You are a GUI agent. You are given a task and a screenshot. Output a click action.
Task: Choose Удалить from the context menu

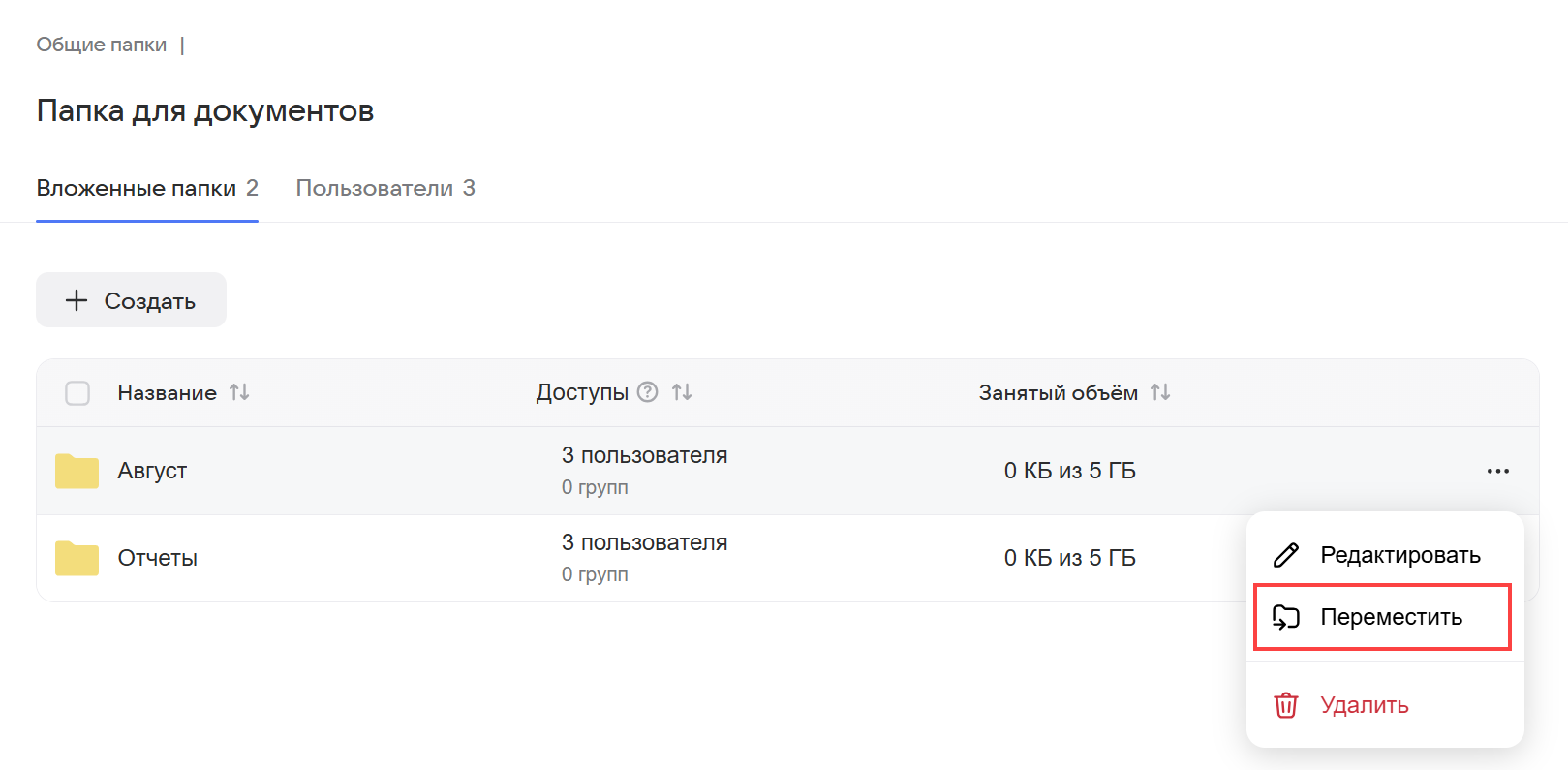(x=1364, y=705)
